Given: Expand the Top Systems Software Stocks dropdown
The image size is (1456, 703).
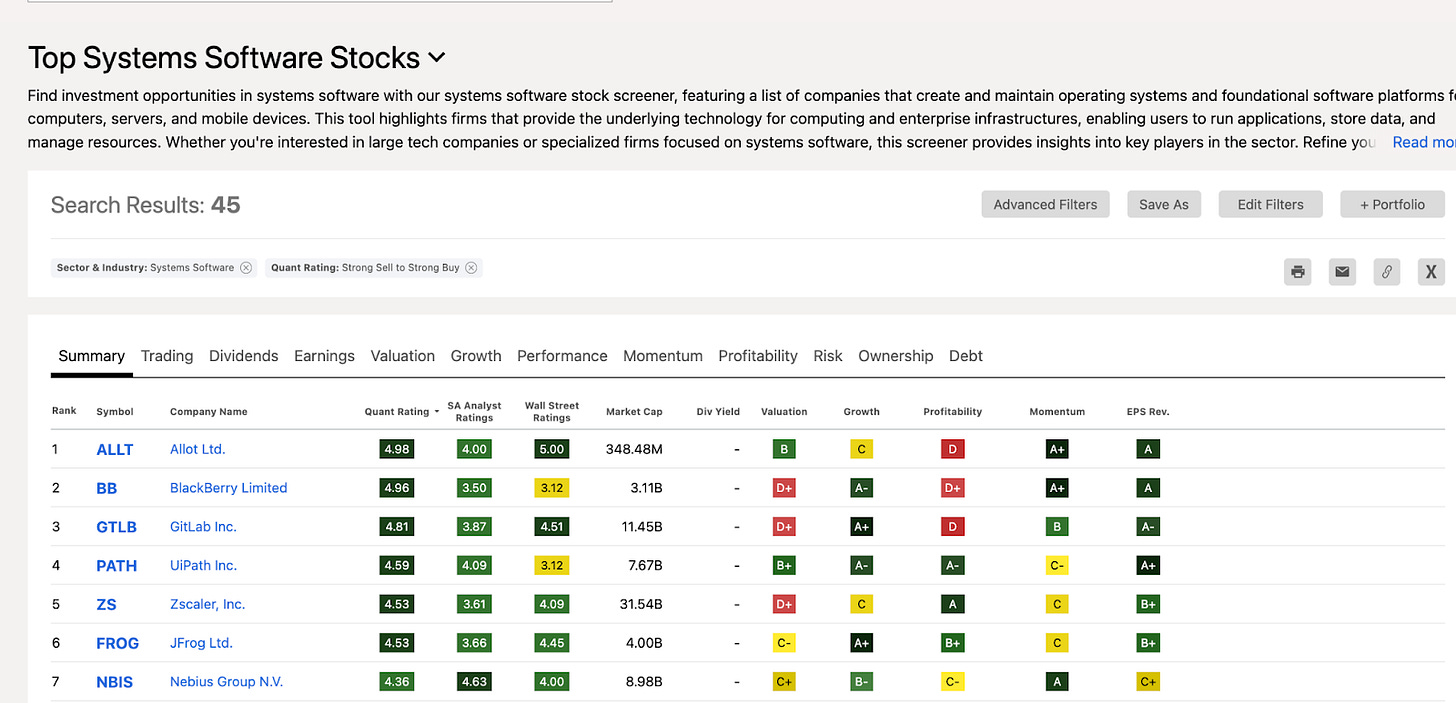Looking at the screenshot, I should pos(437,58).
